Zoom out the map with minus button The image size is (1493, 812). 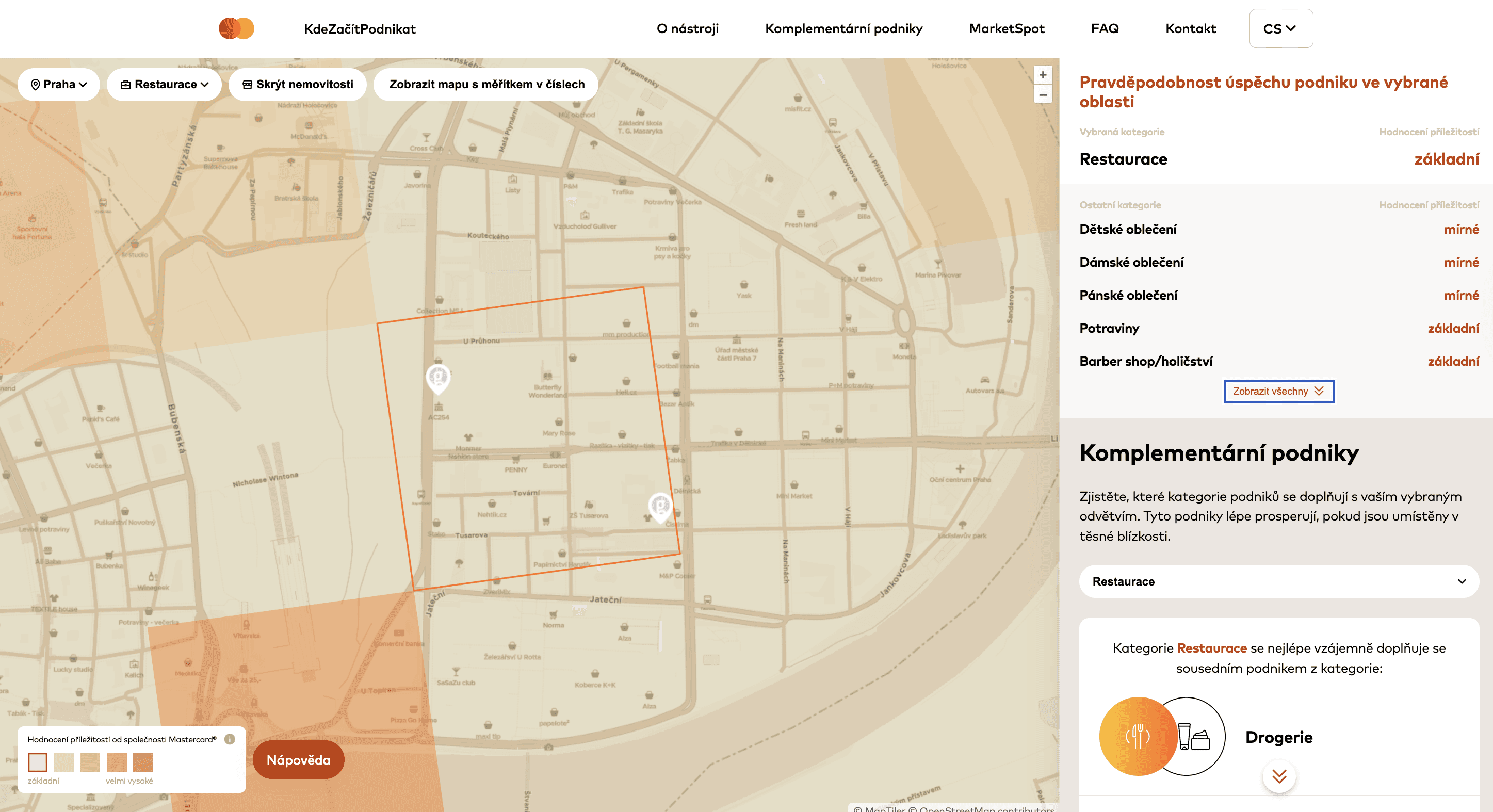pos(1042,95)
